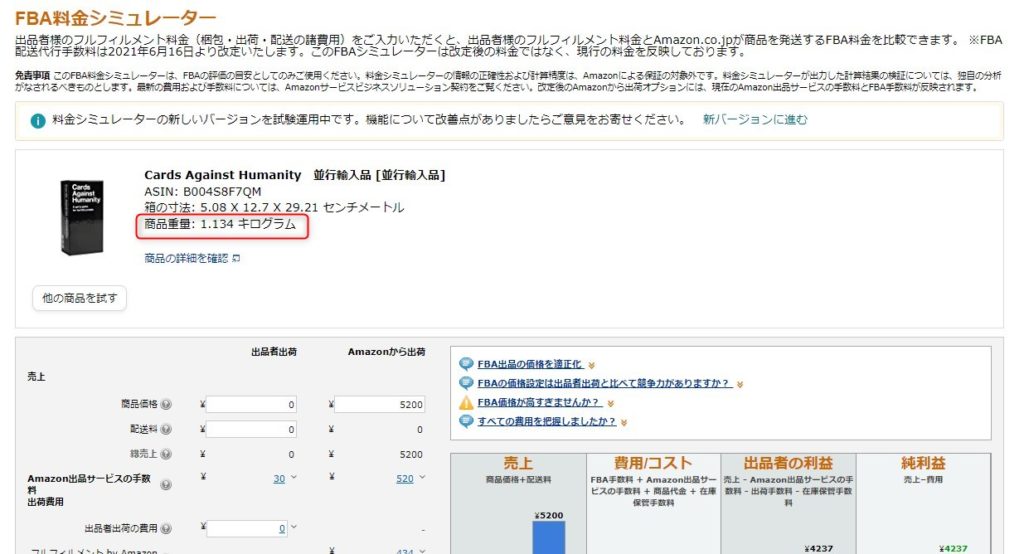1024x554 pixels.
Task: Click the 商品価格 field under 出品者出荷
Action: tap(251, 404)
